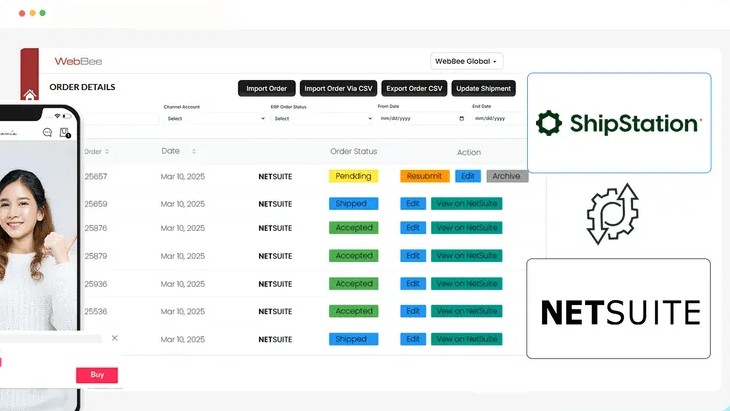Click Import Order Via CSV button

[338, 88]
